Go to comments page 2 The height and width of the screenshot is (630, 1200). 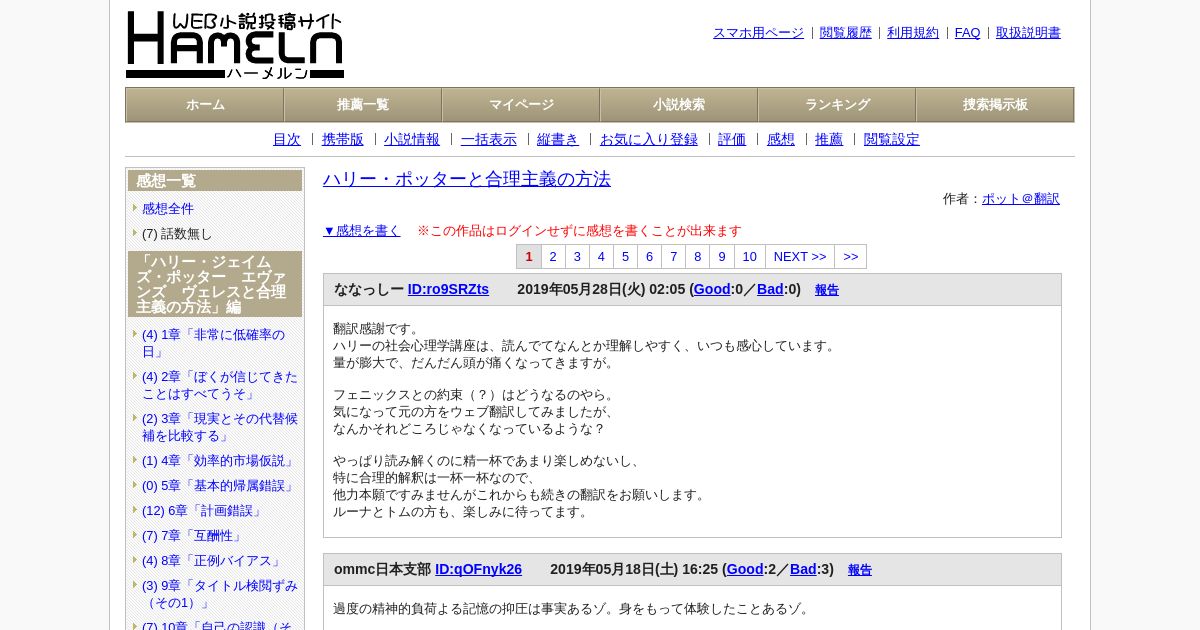click(x=553, y=257)
